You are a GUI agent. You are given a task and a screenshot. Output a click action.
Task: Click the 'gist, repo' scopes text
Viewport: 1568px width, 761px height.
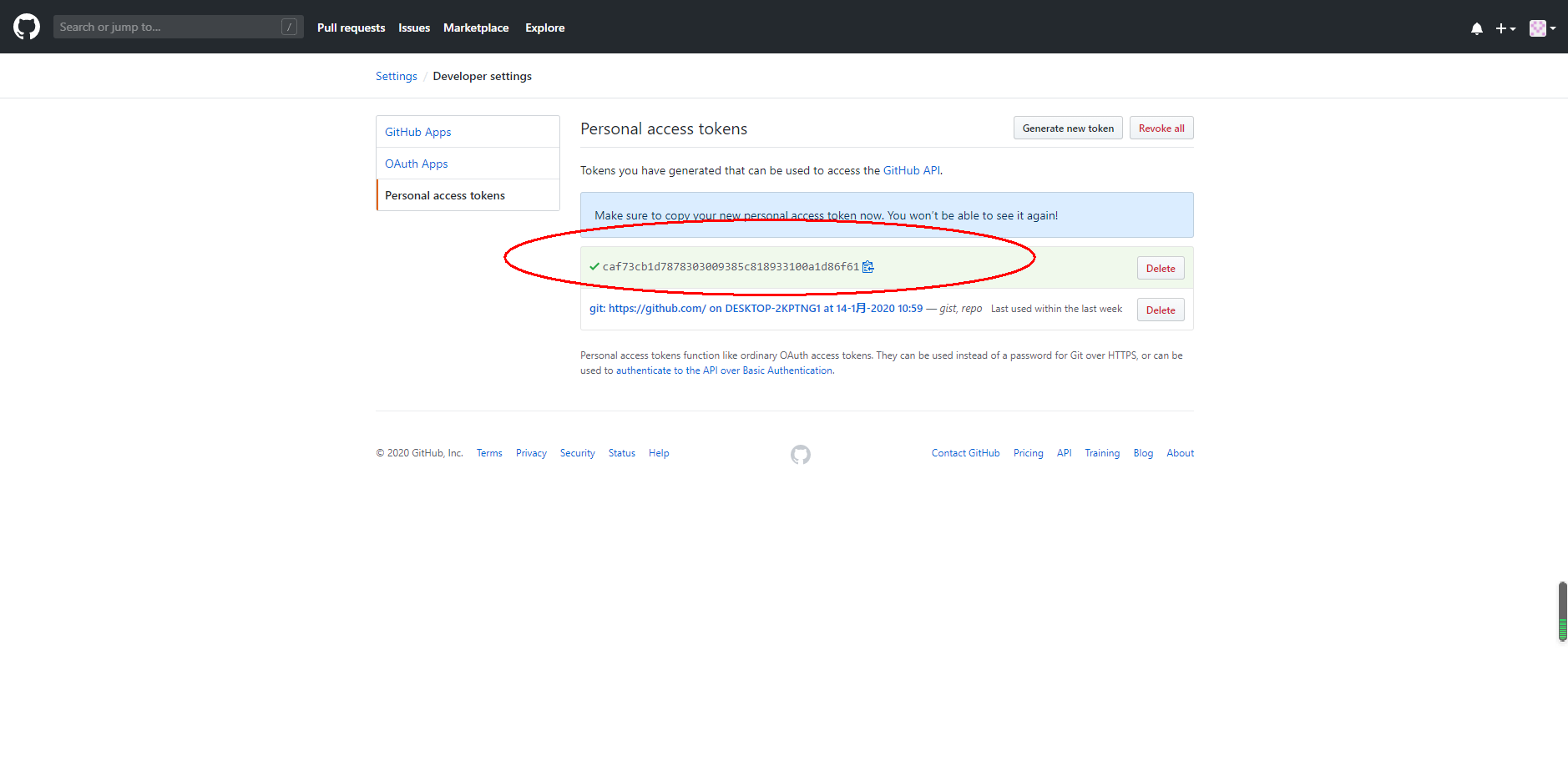coord(961,309)
